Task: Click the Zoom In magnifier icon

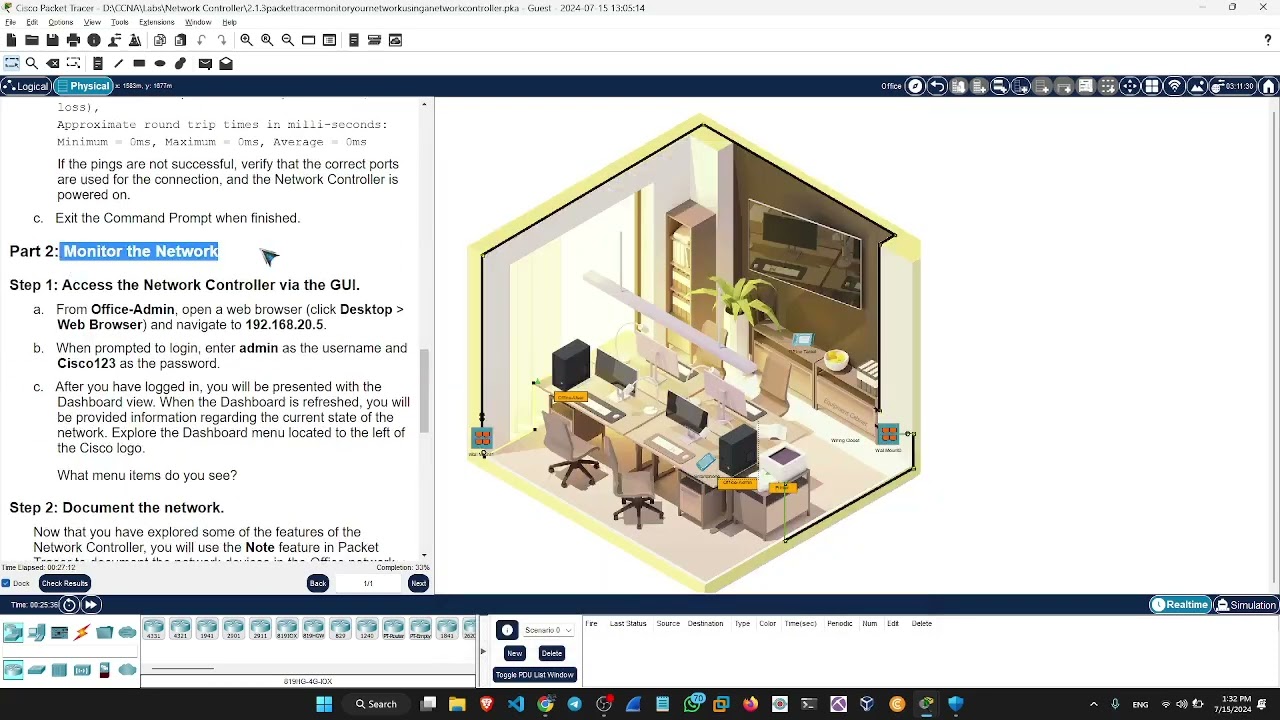Action: click(246, 40)
